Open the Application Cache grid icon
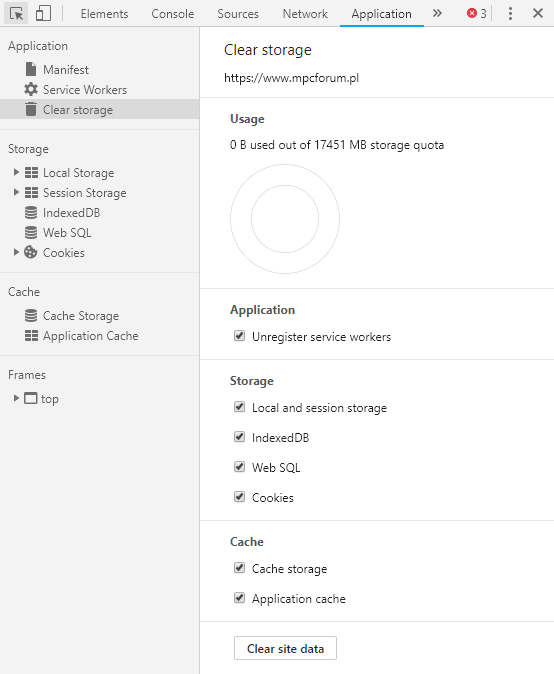This screenshot has width=554, height=674. (31, 336)
